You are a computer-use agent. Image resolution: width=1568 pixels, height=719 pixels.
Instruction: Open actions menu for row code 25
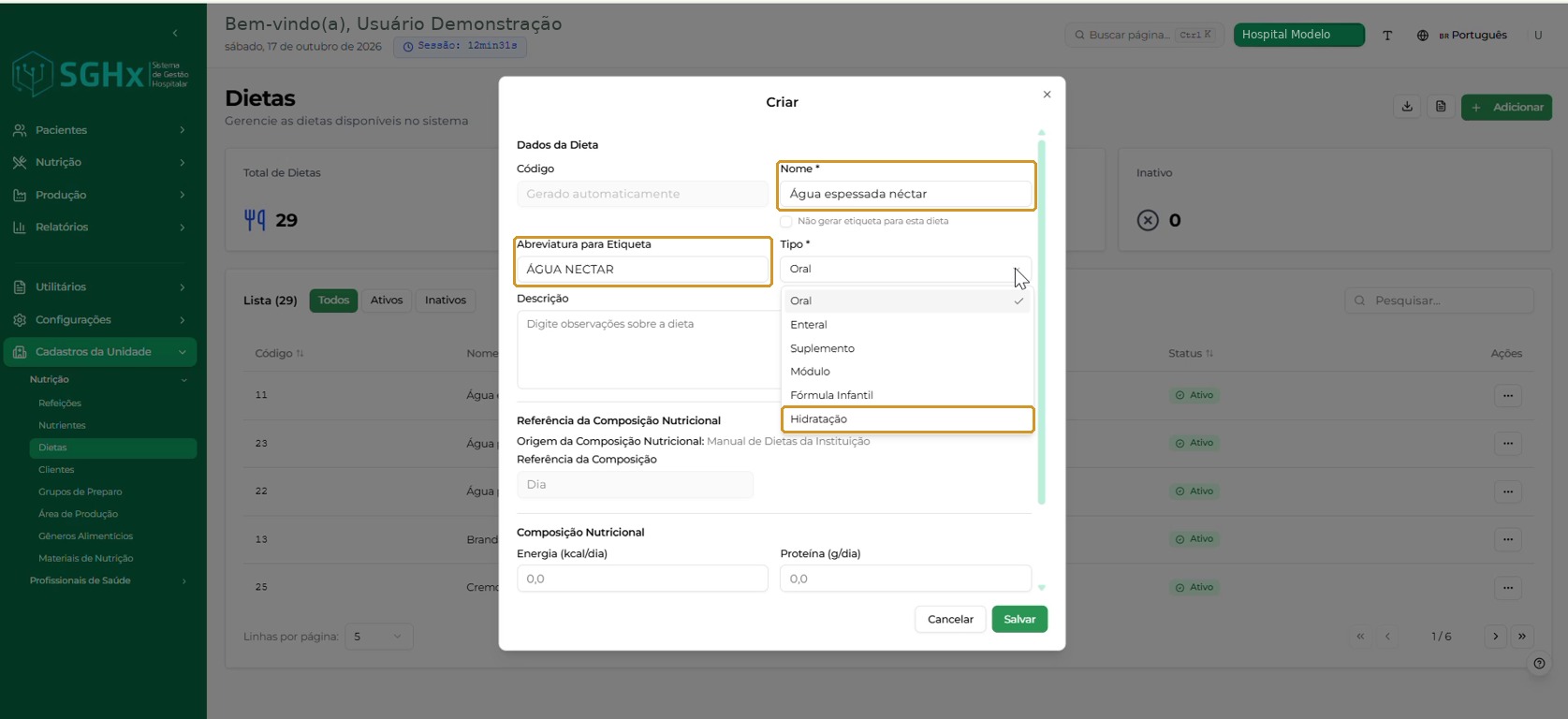click(x=1507, y=587)
